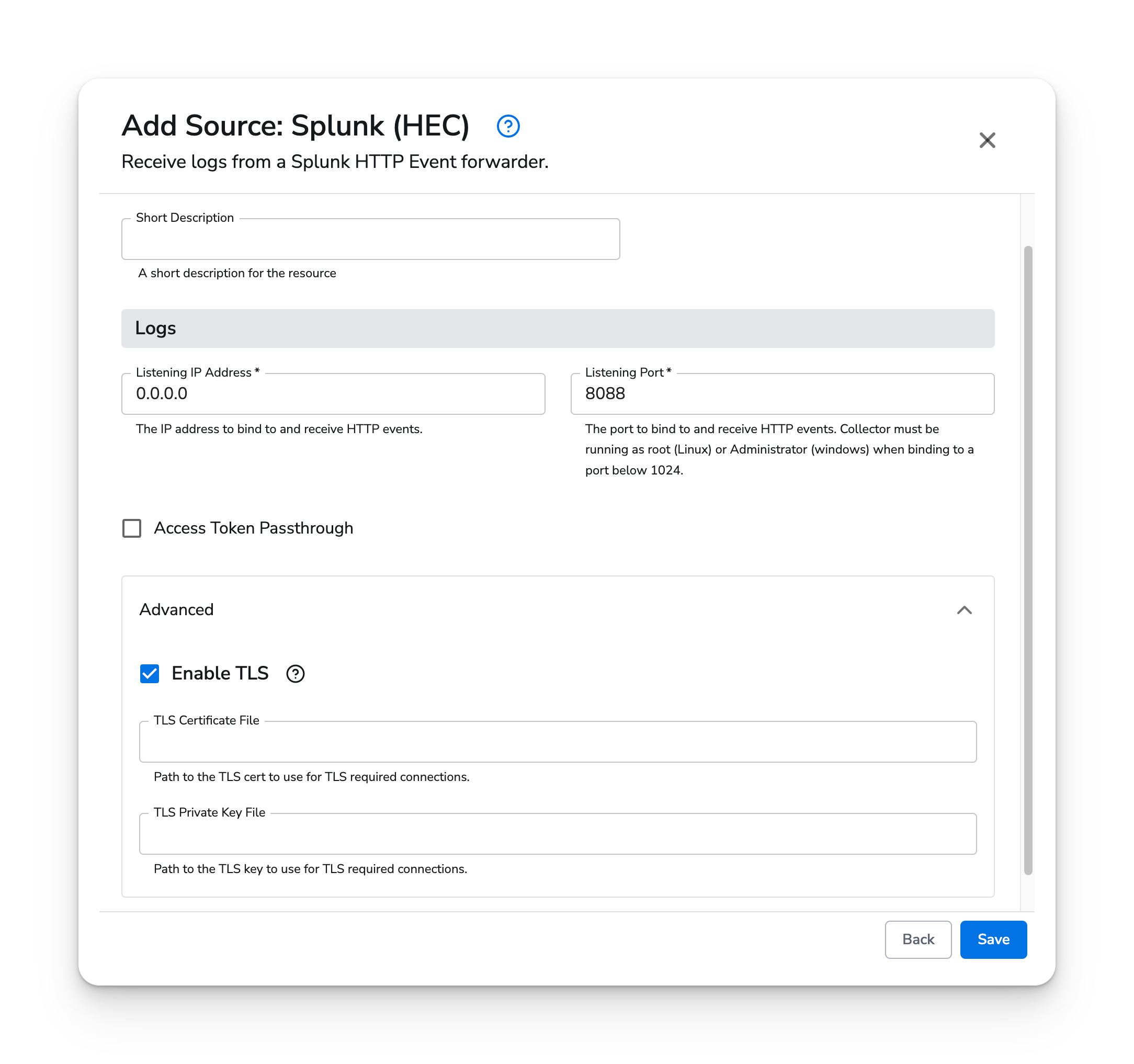Save the Splunk HEC source
Screen dimensions: 1134x1064
pos(993,939)
